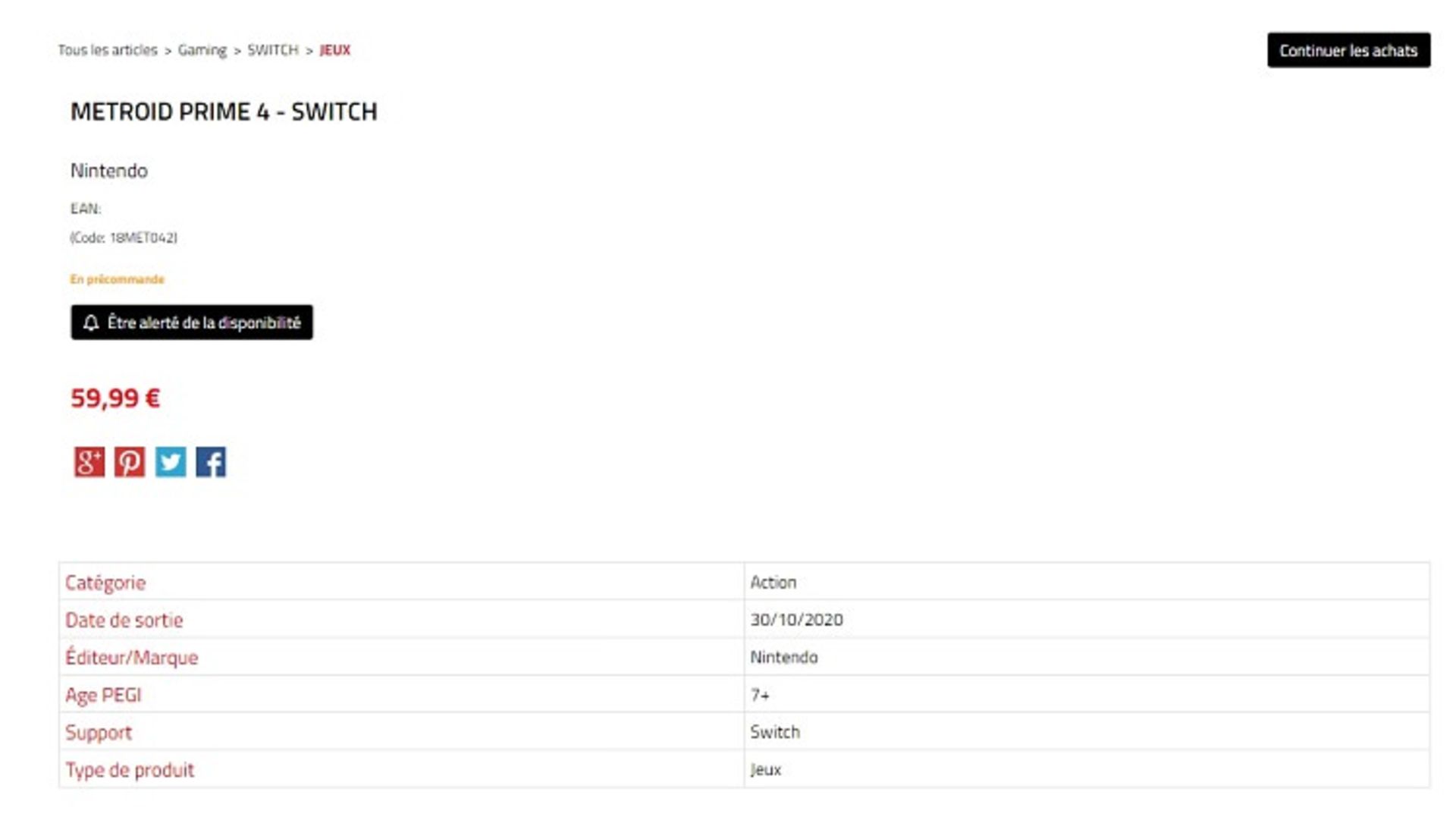
Task: Click the 'Continuer les achats' button
Action: (1348, 50)
